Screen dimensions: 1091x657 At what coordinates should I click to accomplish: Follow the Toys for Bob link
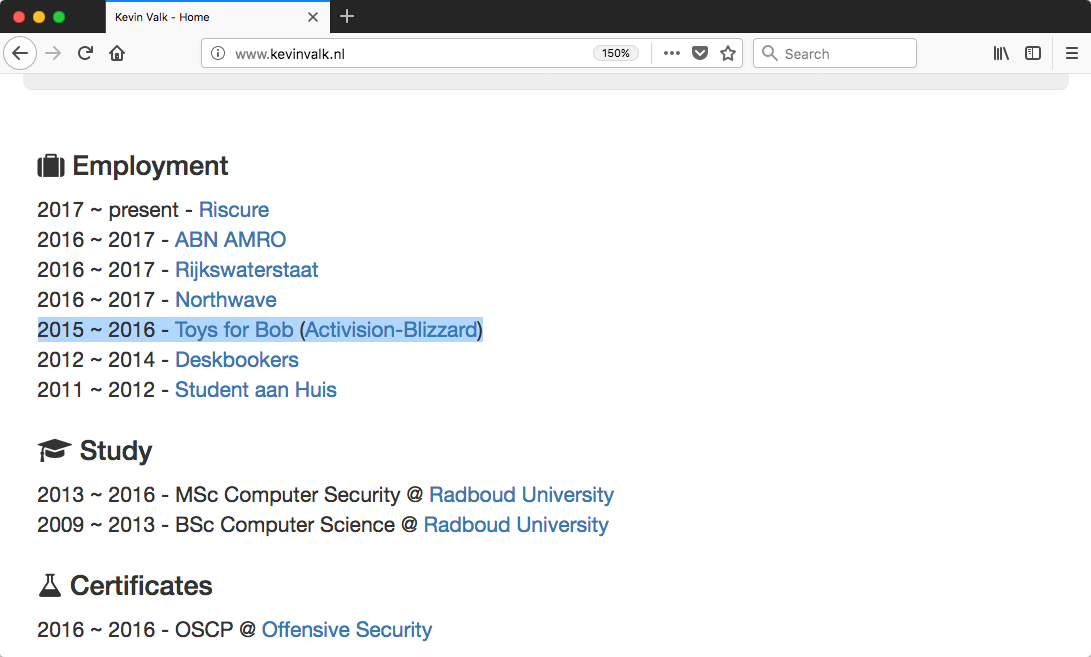234,330
